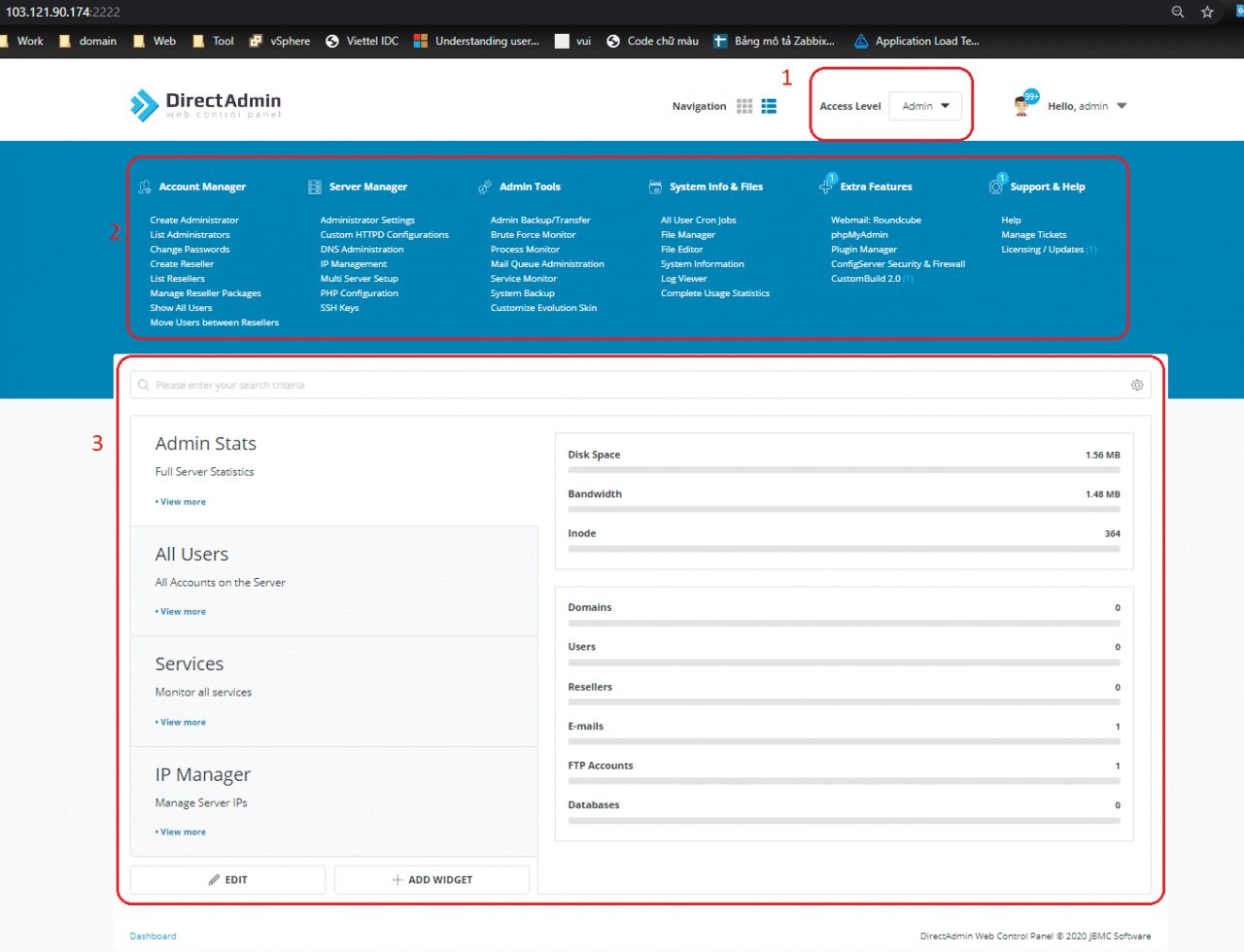This screenshot has height=952, width=1244.
Task: Switch navigation to grid icon view
Action: point(744,106)
